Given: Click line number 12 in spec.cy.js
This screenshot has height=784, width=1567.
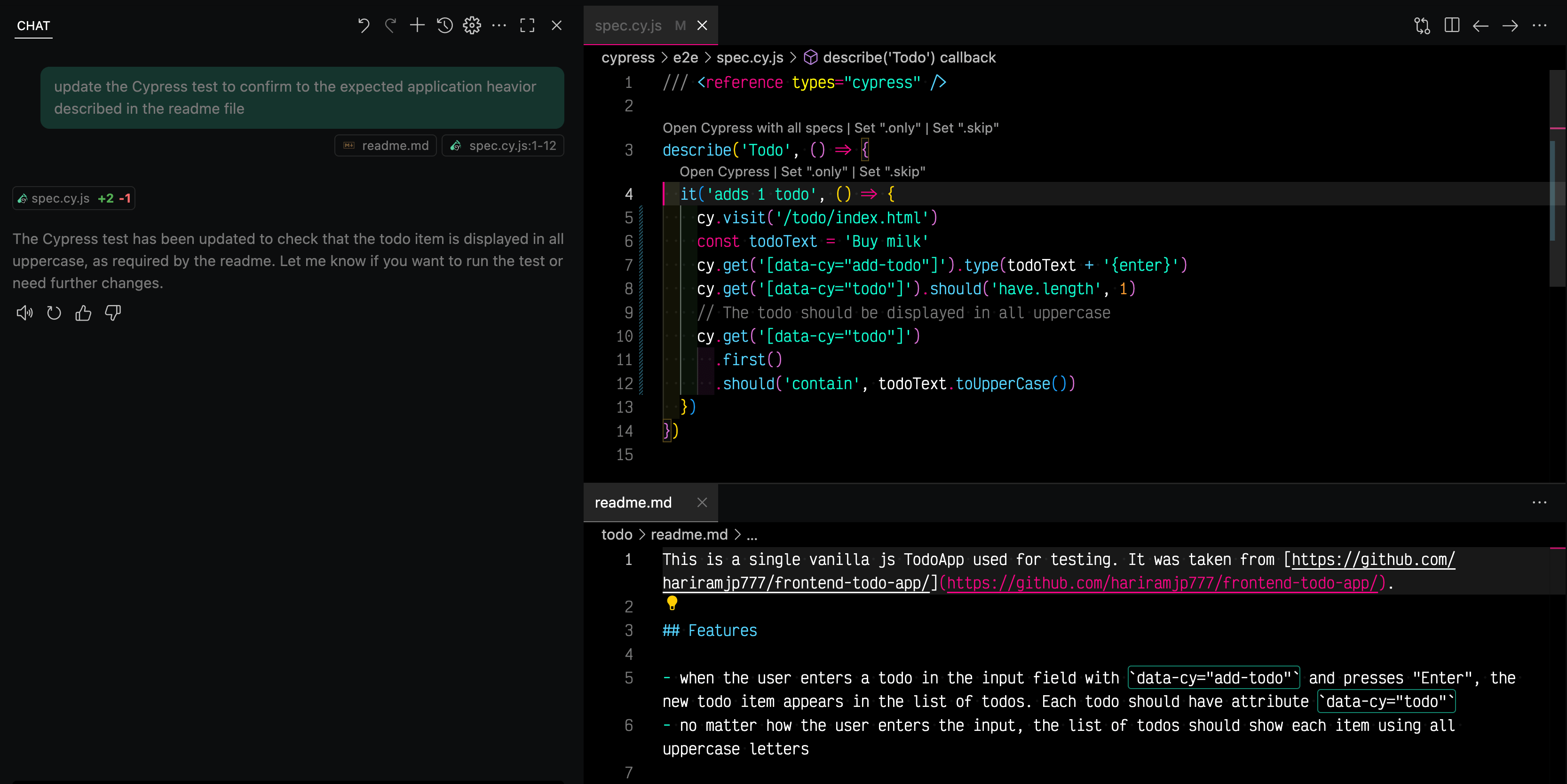Looking at the screenshot, I should (x=624, y=384).
